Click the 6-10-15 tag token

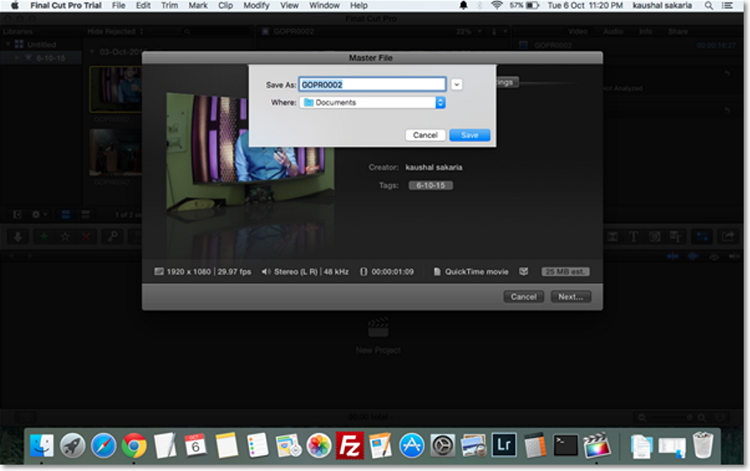430,185
